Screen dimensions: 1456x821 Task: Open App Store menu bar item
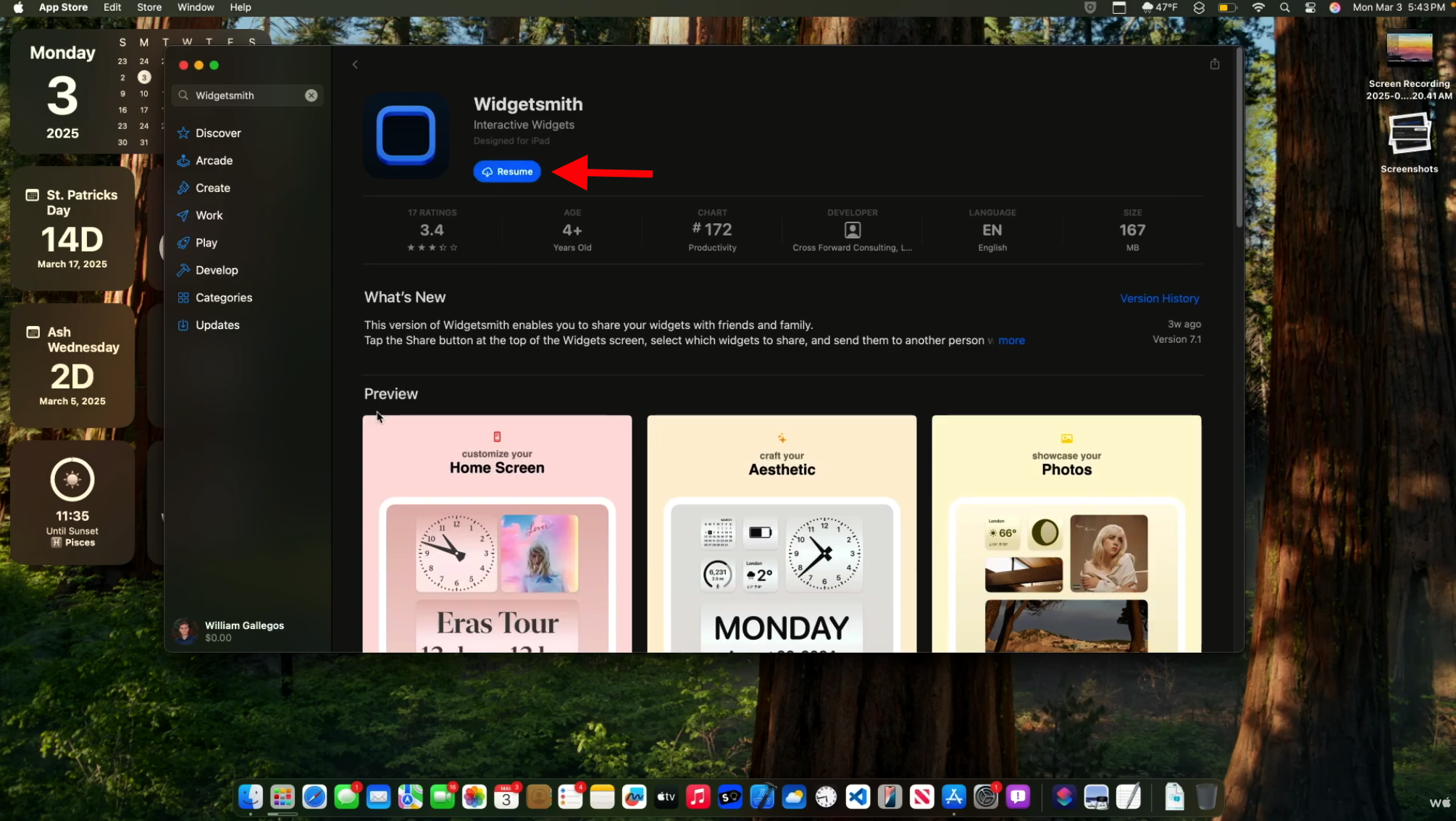[x=63, y=7]
